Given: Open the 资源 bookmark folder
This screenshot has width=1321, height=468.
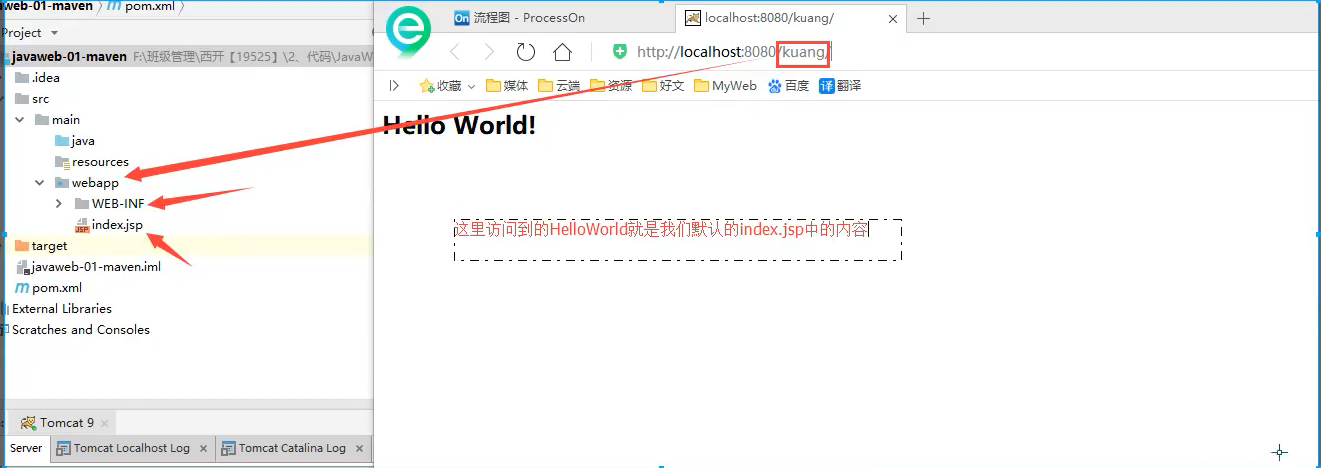Looking at the screenshot, I should (x=611, y=86).
